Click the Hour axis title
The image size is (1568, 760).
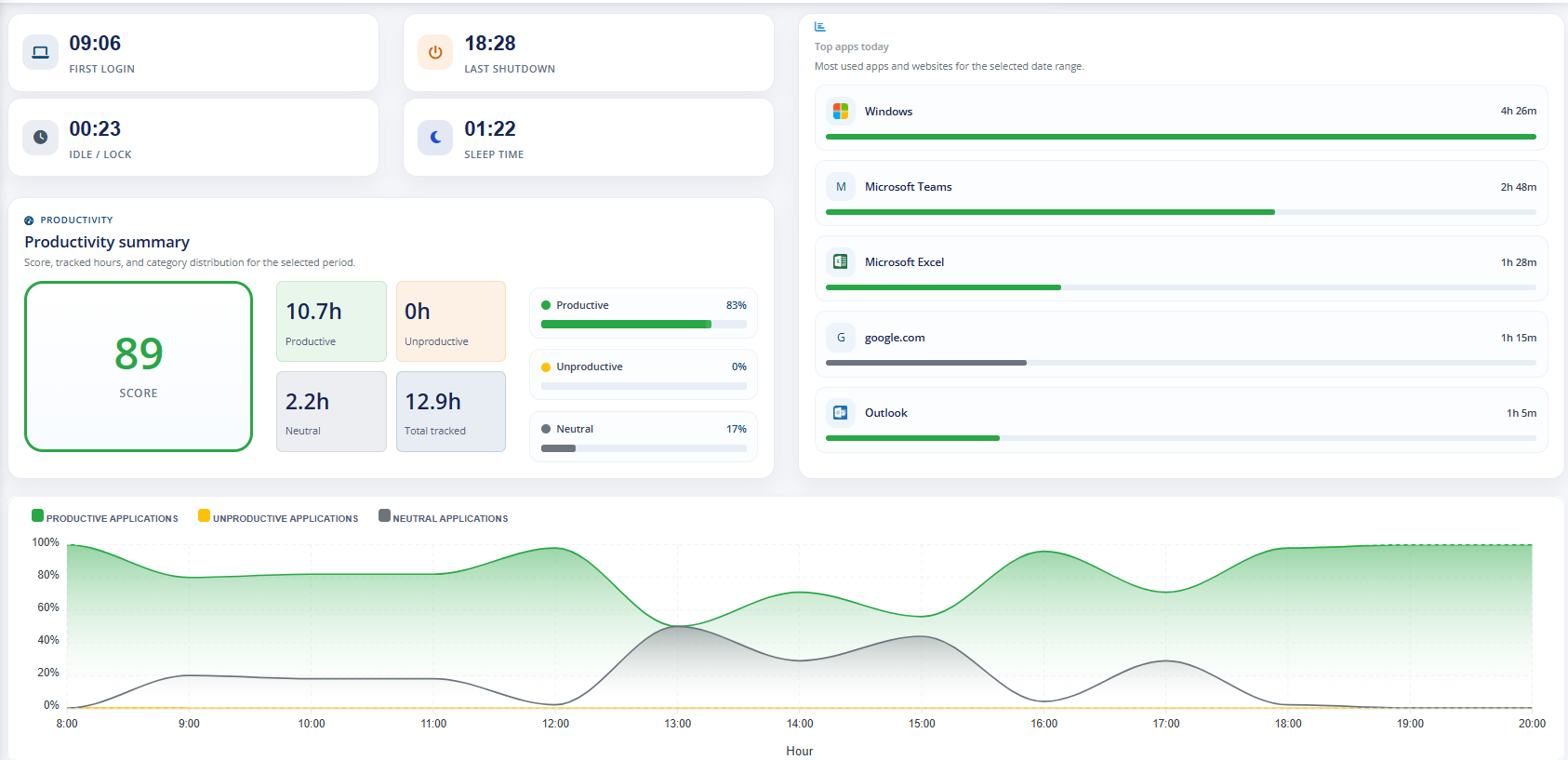pos(800,751)
